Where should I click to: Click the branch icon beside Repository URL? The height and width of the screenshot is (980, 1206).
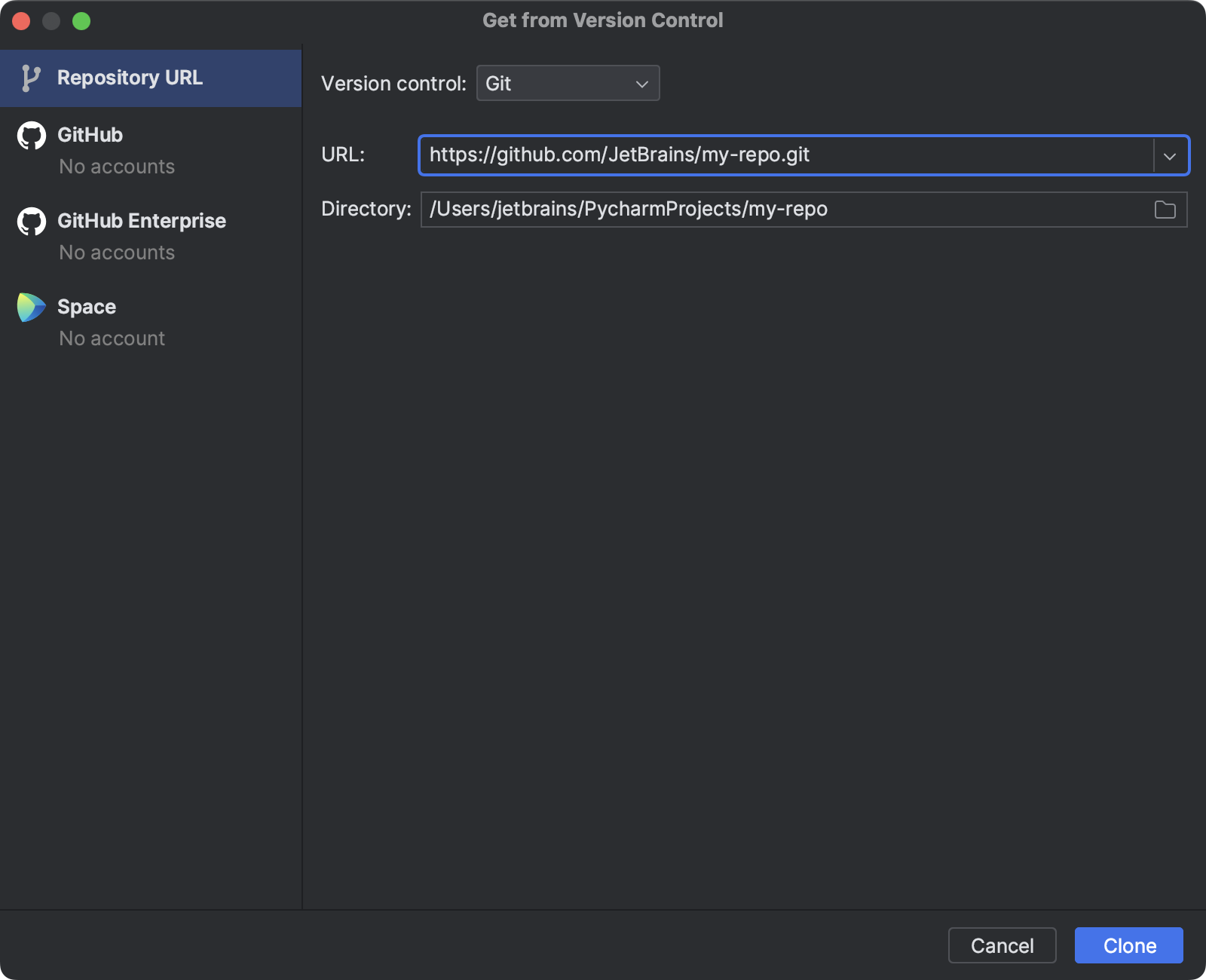click(30, 77)
